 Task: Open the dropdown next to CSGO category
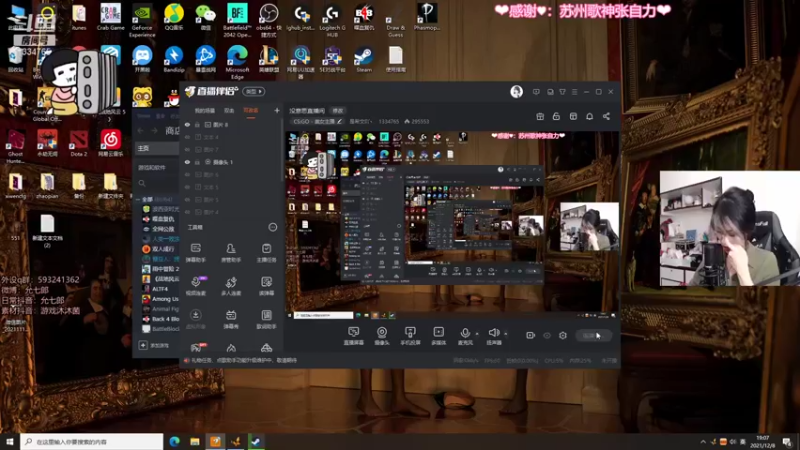coord(361,121)
